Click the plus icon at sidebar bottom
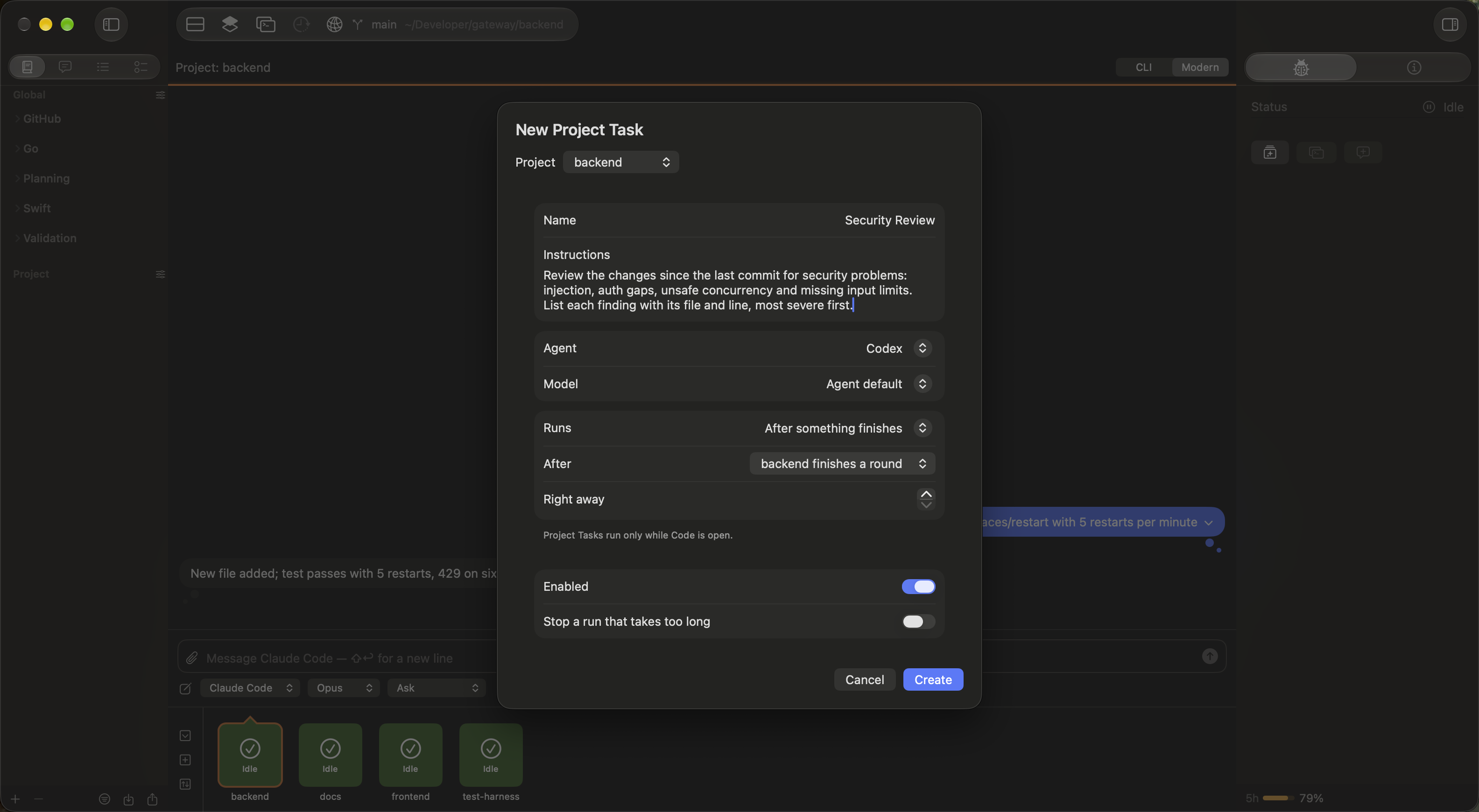The width and height of the screenshot is (1479, 812). pos(15,799)
